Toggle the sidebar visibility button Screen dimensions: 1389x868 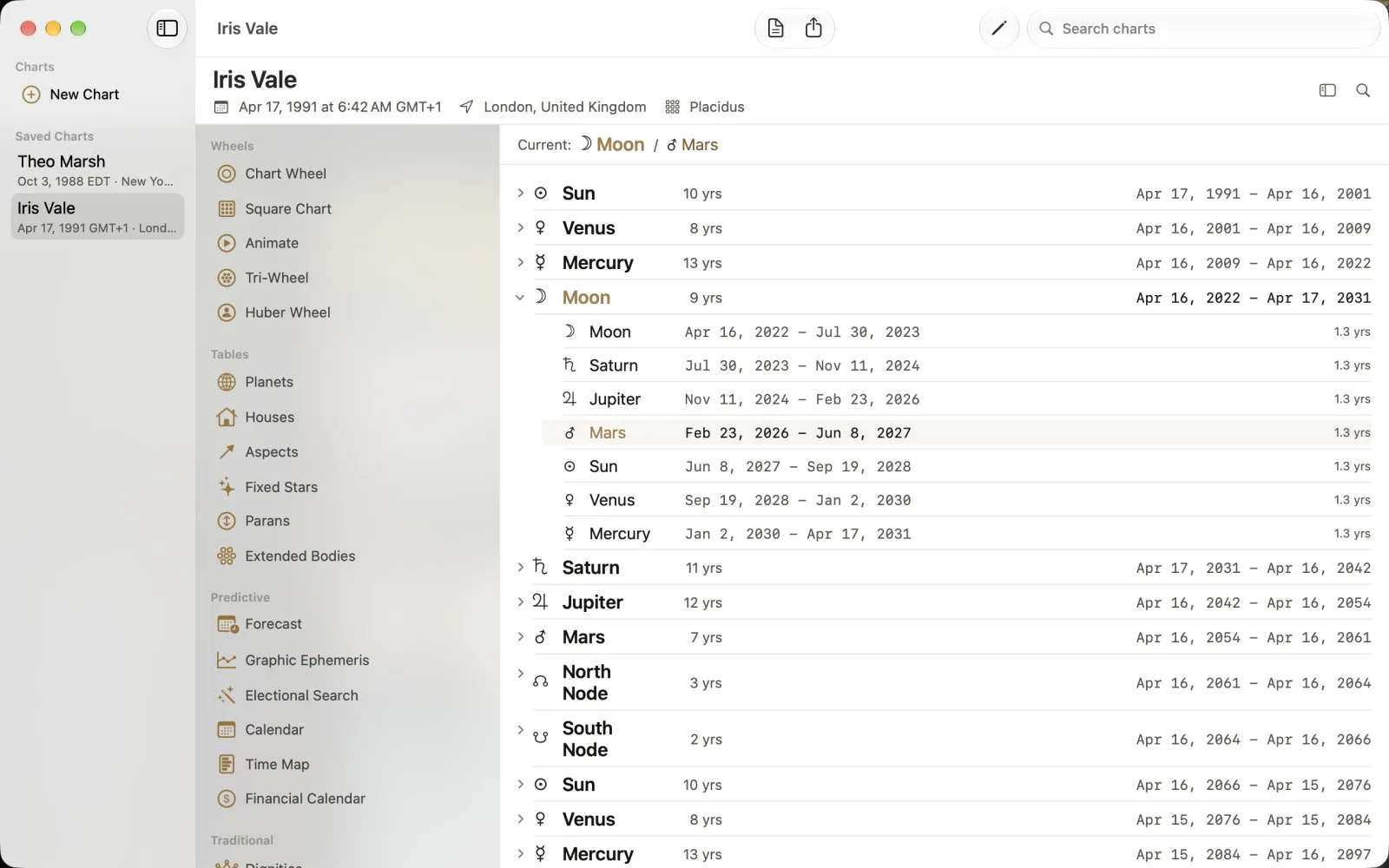(167, 29)
